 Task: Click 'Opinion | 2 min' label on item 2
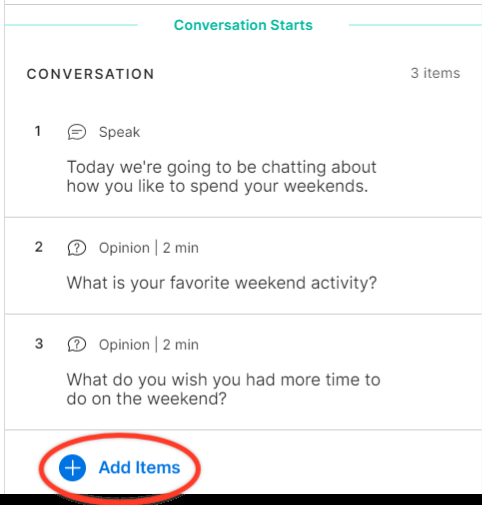click(x=149, y=248)
